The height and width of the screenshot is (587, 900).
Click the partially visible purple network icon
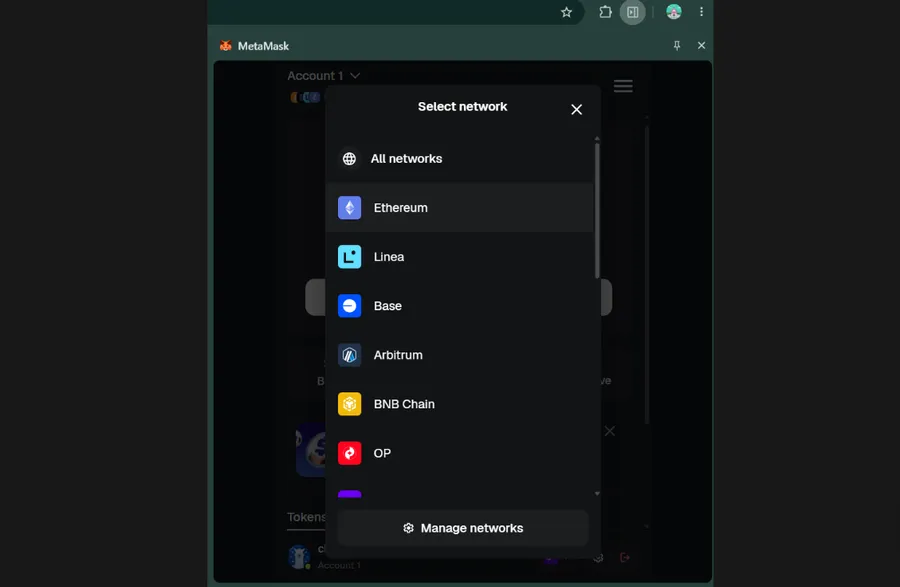[x=350, y=494]
